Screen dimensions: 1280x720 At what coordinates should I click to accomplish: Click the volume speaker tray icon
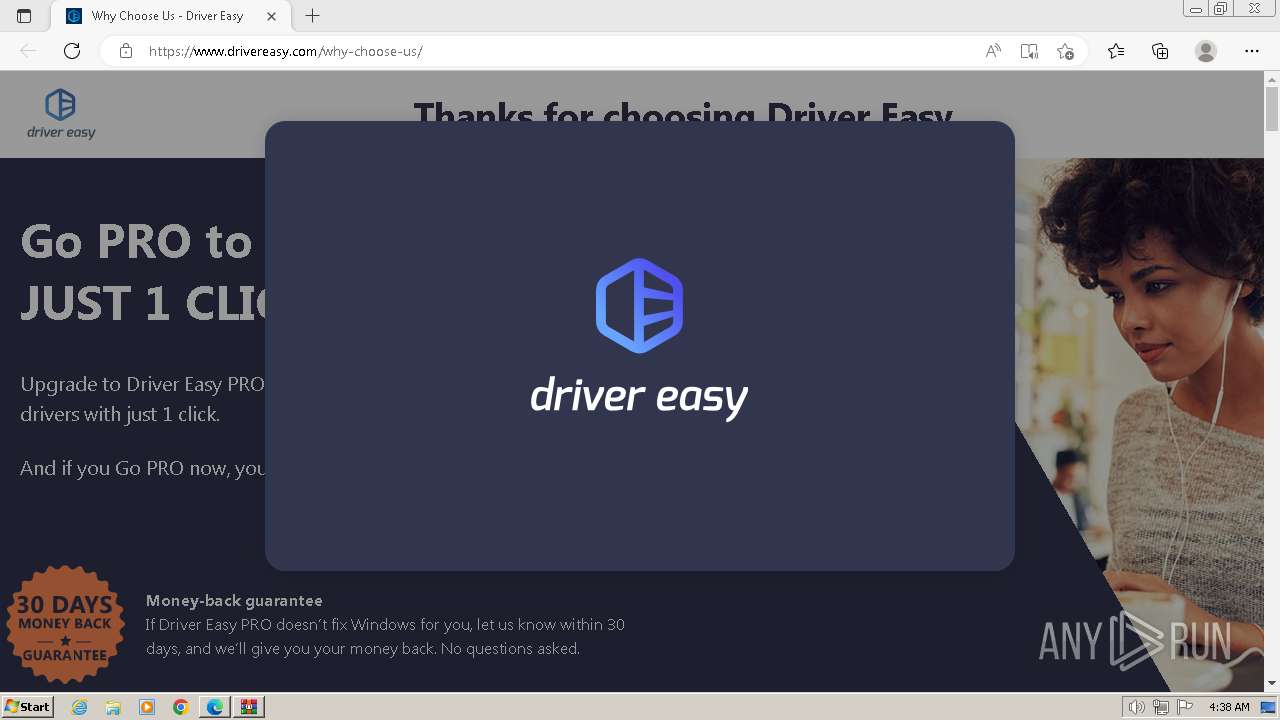(x=1137, y=707)
